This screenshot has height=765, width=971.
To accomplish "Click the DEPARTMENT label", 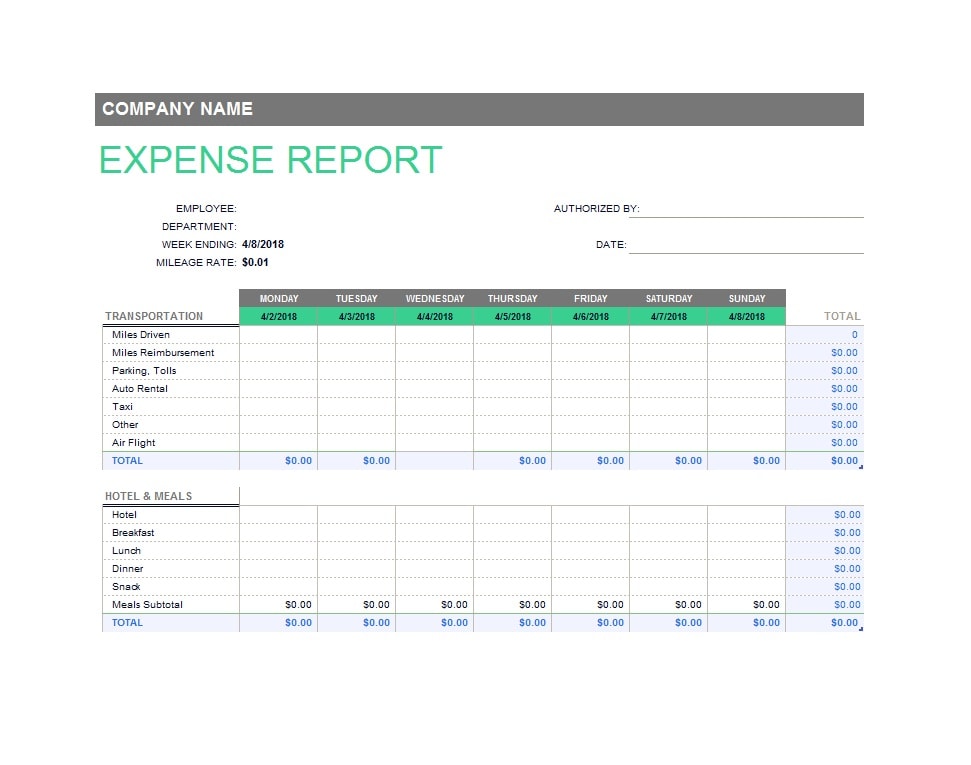I will coord(199,227).
